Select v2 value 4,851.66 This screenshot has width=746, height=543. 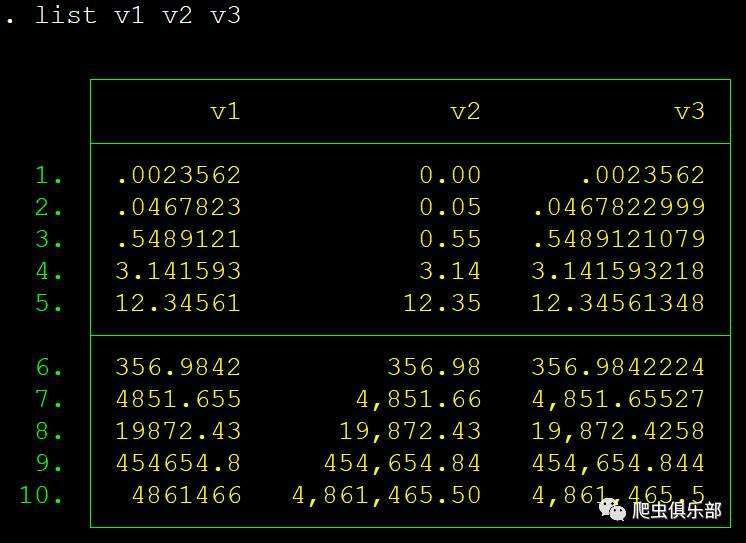pyautogui.click(x=418, y=399)
